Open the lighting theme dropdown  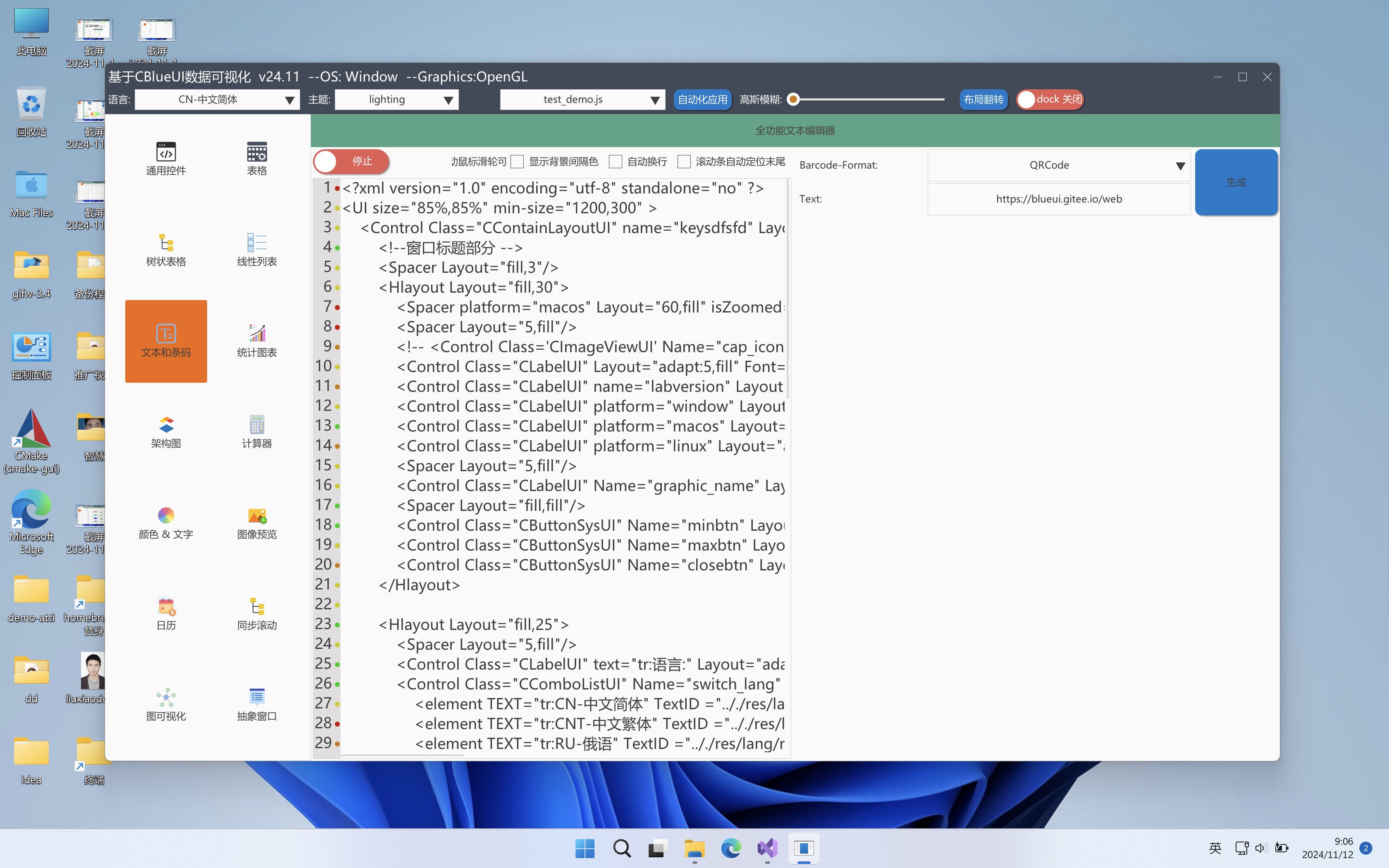[396, 100]
